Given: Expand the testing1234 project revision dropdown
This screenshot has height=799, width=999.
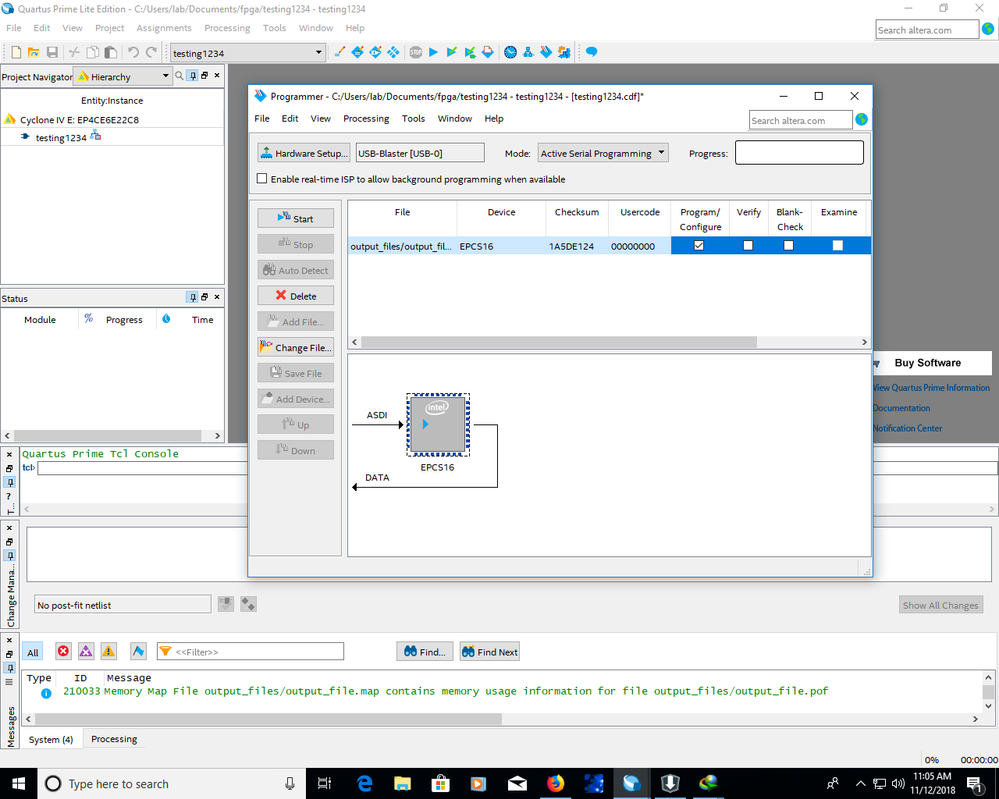Looking at the screenshot, I should (x=318, y=52).
